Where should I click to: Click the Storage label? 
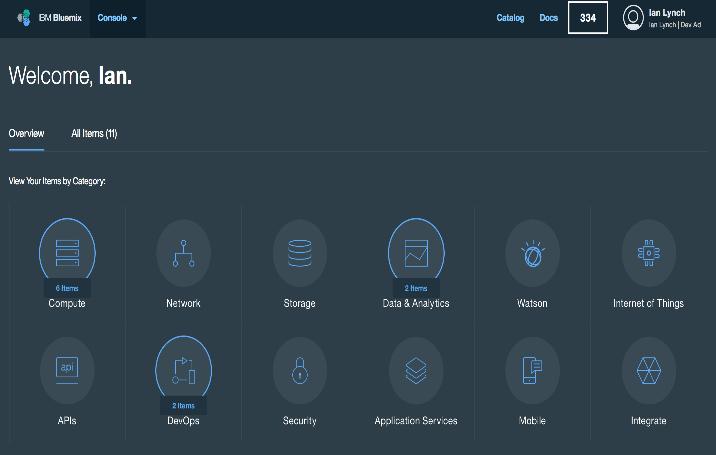tap(300, 303)
